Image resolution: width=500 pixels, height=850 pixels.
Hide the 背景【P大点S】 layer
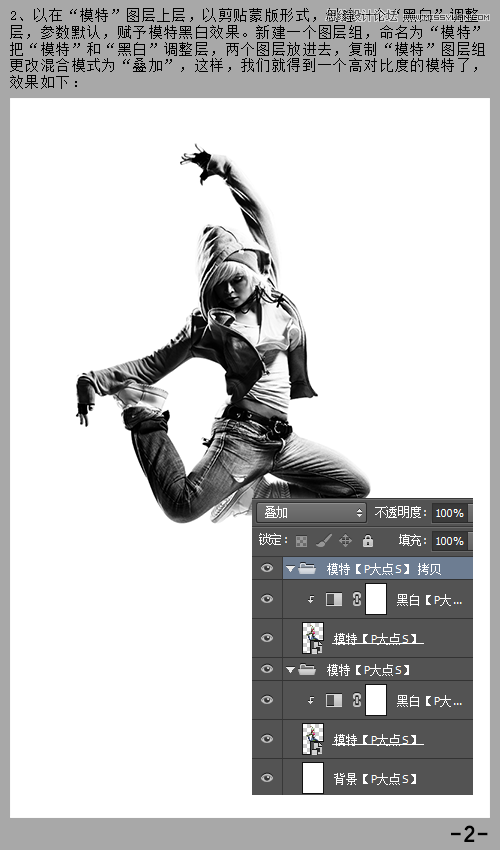pyautogui.click(x=267, y=778)
